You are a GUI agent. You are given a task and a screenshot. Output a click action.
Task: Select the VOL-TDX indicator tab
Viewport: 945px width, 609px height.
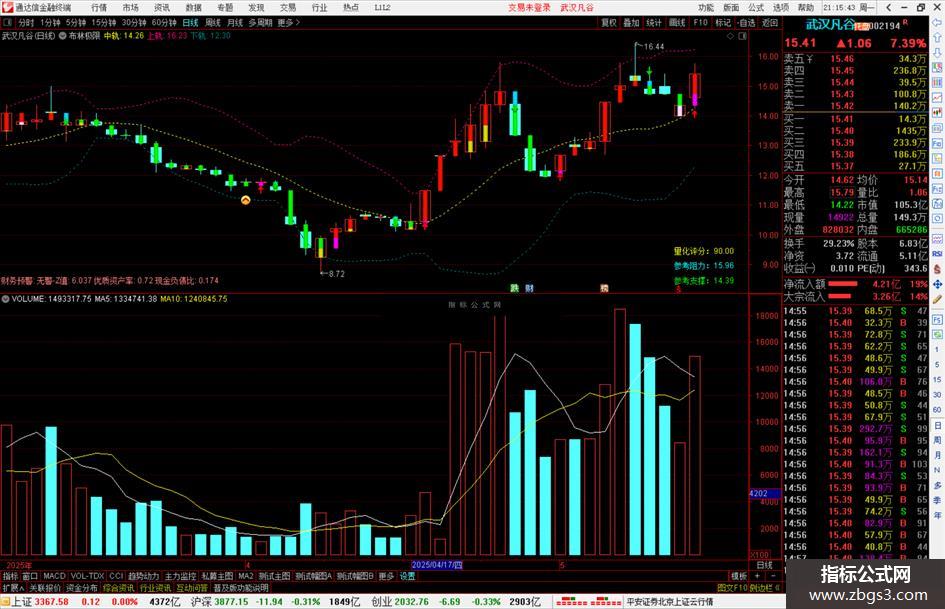tap(87, 576)
